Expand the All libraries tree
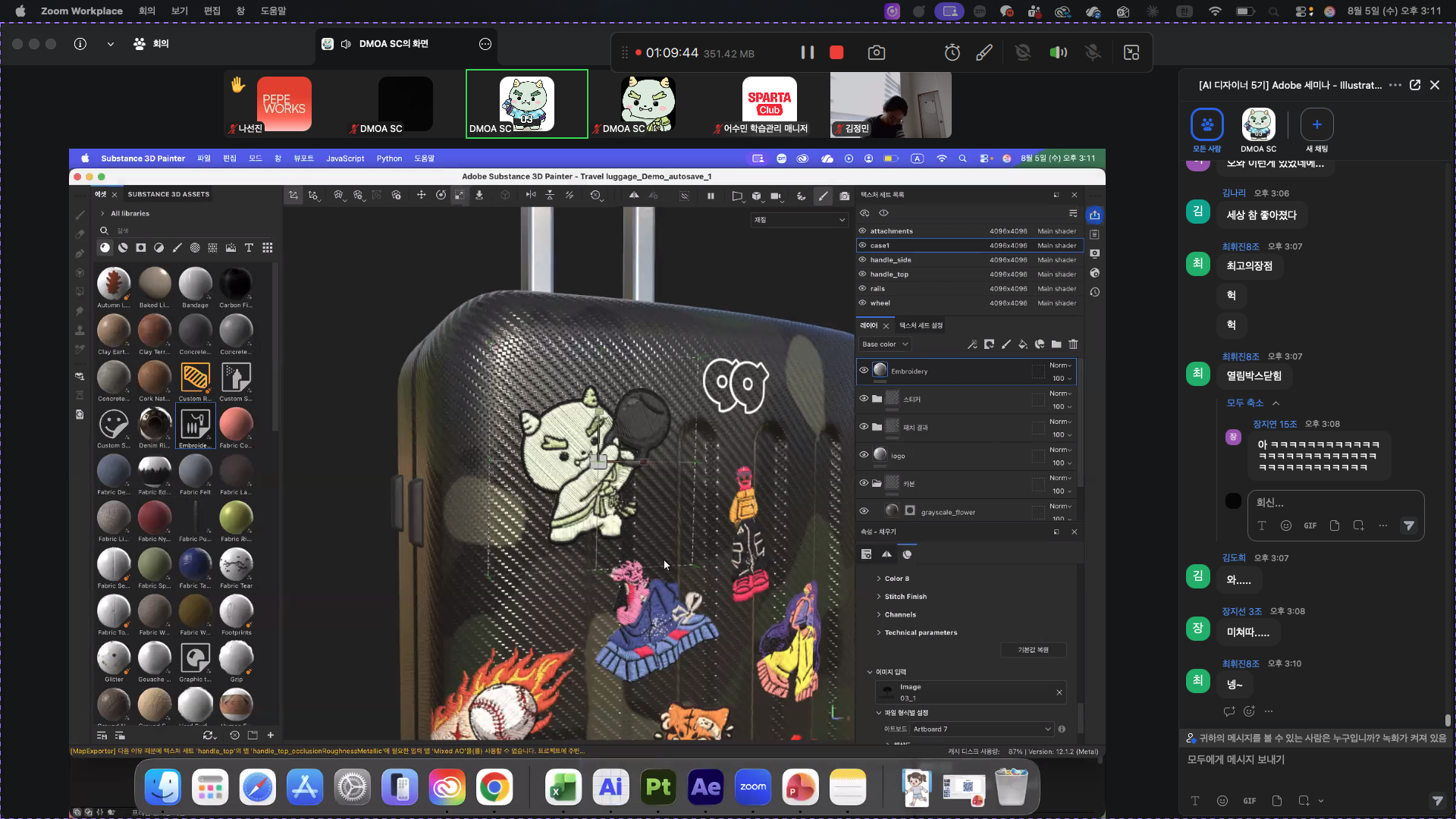 102,214
